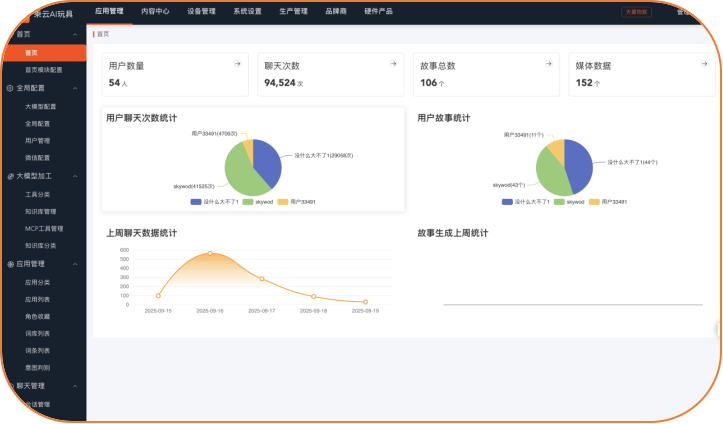Click the red outlined button in top bar
This screenshot has height=424, width=723.
pyautogui.click(x=636, y=12)
